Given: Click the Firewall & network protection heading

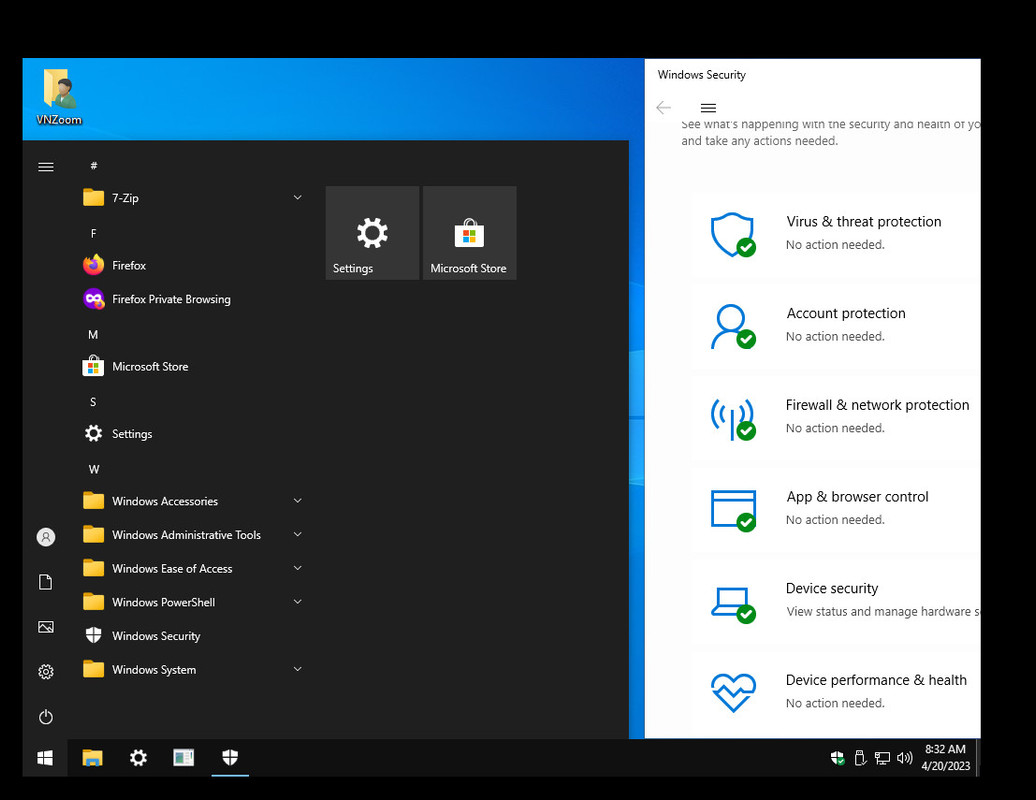Looking at the screenshot, I should click(877, 405).
